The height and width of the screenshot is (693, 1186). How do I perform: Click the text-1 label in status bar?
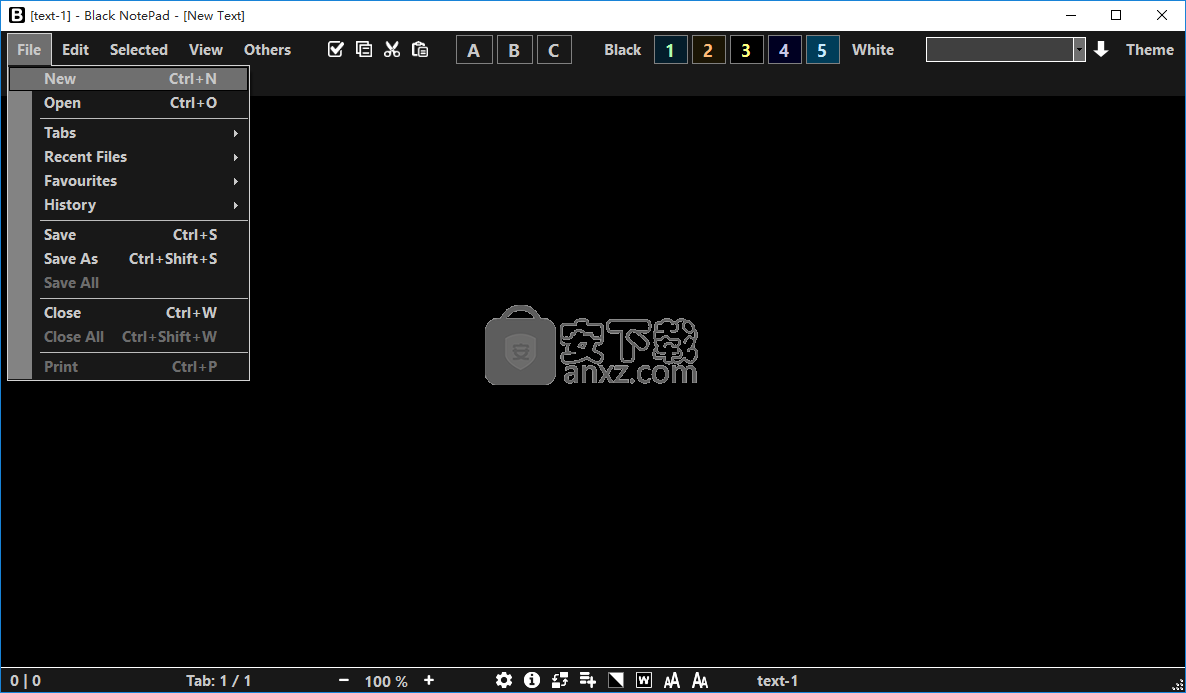[778, 681]
